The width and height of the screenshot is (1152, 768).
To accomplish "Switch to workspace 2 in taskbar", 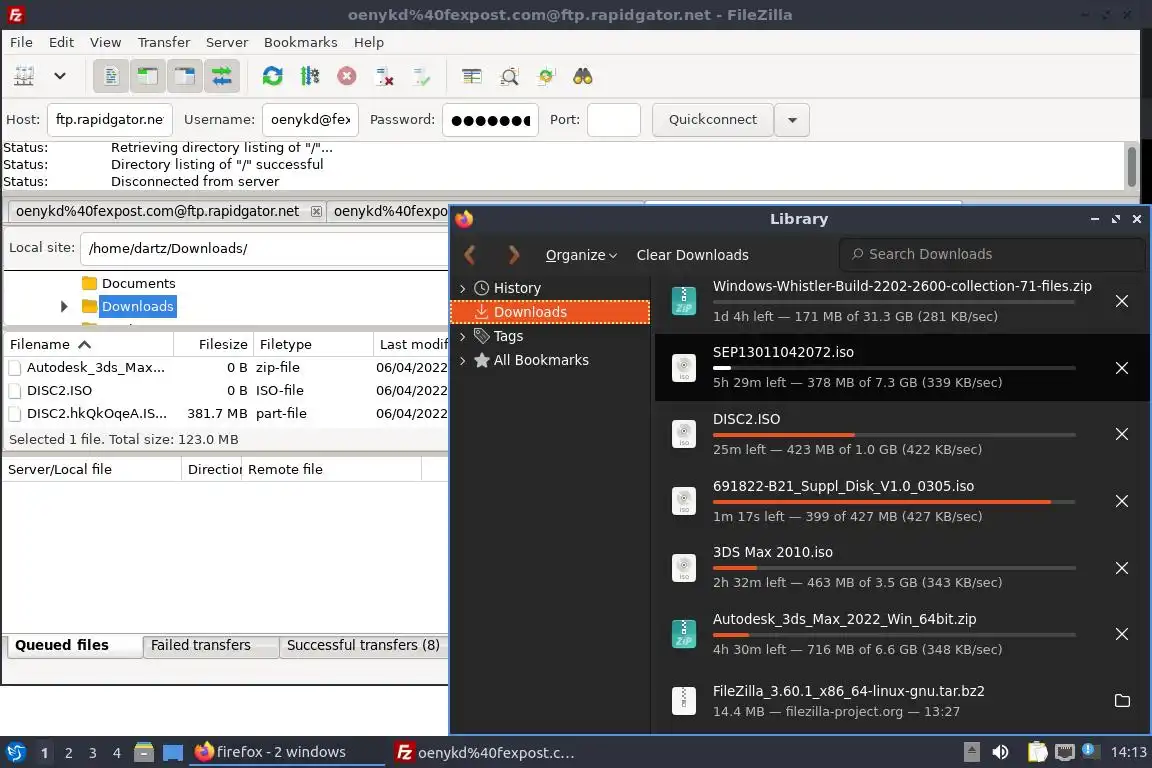I will click(68, 753).
